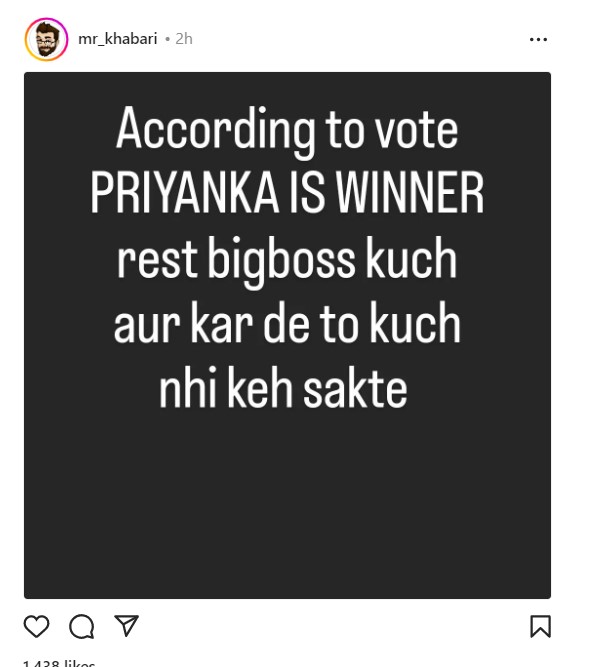Like the post with the heart icon
This screenshot has width=595, height=667.
[36, 626]
